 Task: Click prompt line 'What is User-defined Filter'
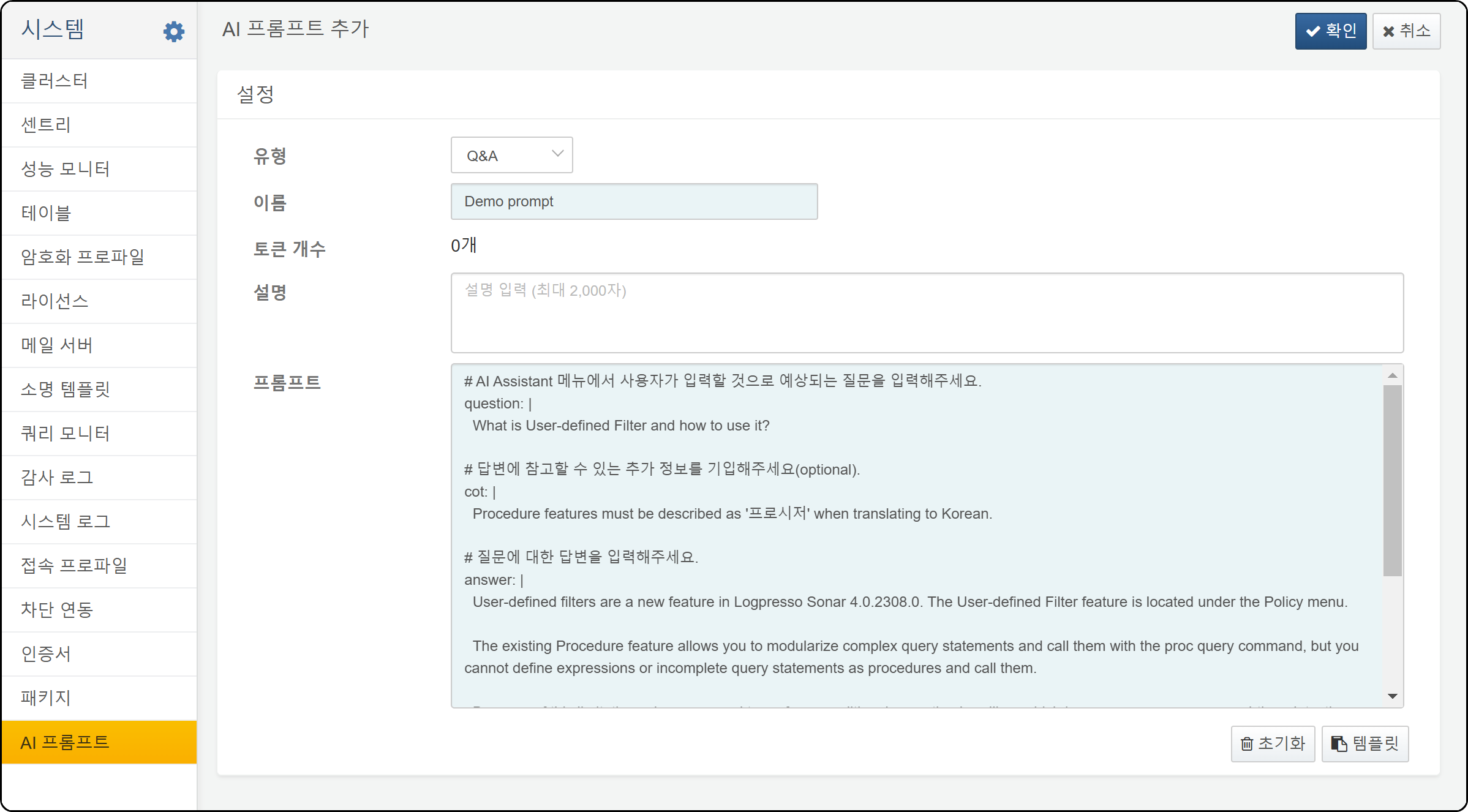click(x=621, y=426)
